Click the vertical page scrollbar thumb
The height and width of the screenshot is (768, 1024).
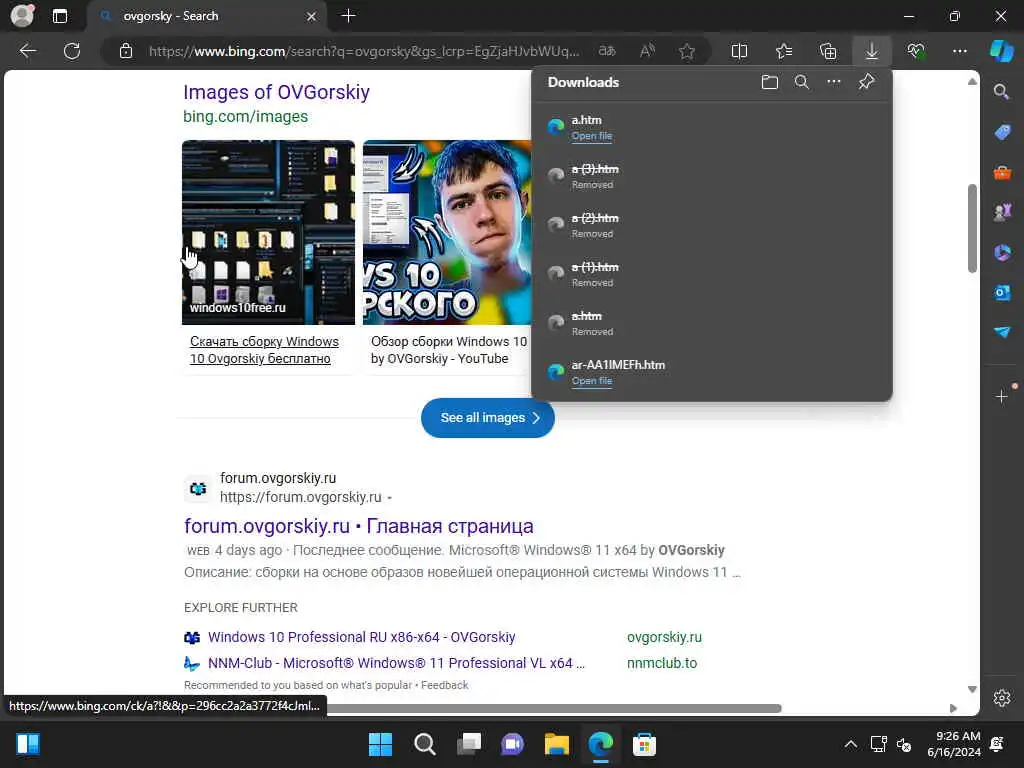coord(972,228)
